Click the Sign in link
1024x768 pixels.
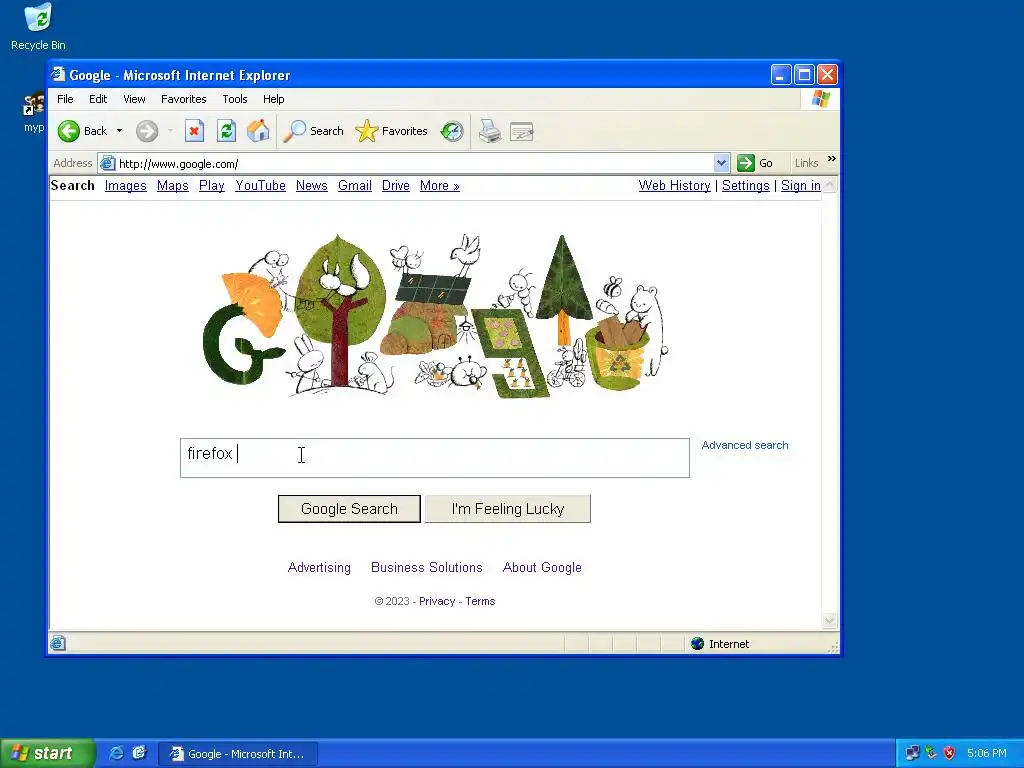pyautogui.click(x=801, y=185)
